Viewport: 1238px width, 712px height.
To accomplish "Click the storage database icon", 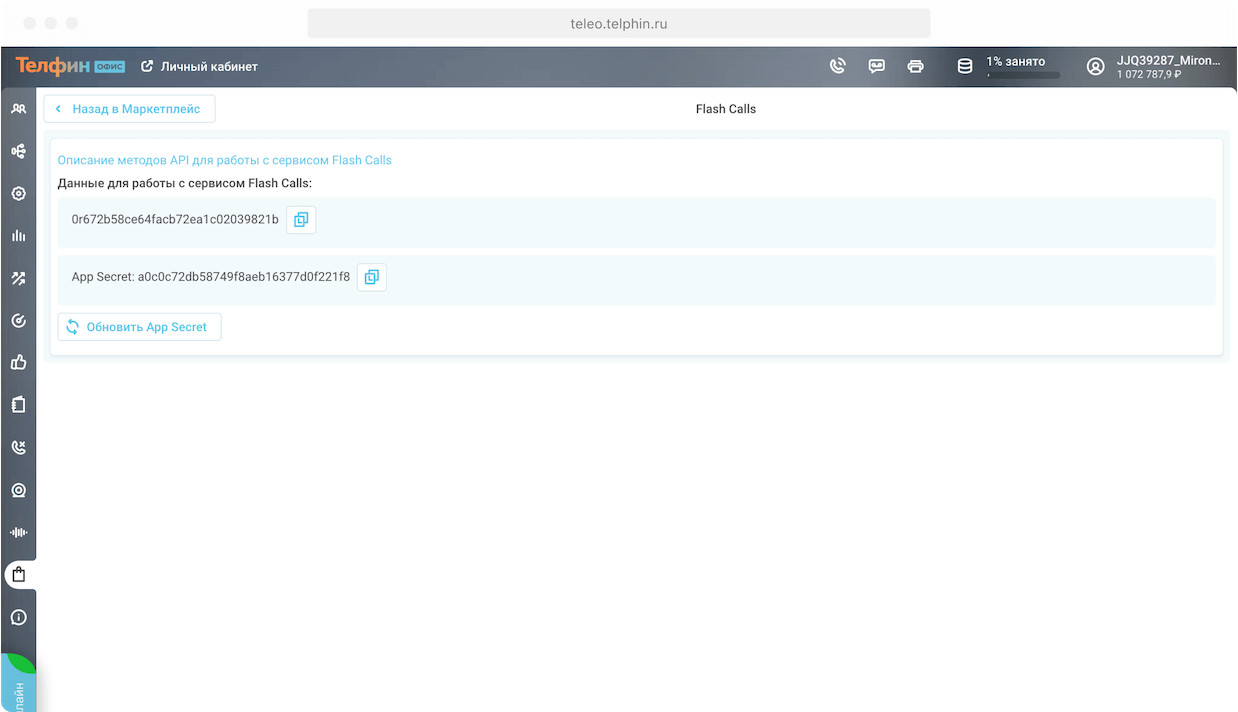I will (965, 66).
